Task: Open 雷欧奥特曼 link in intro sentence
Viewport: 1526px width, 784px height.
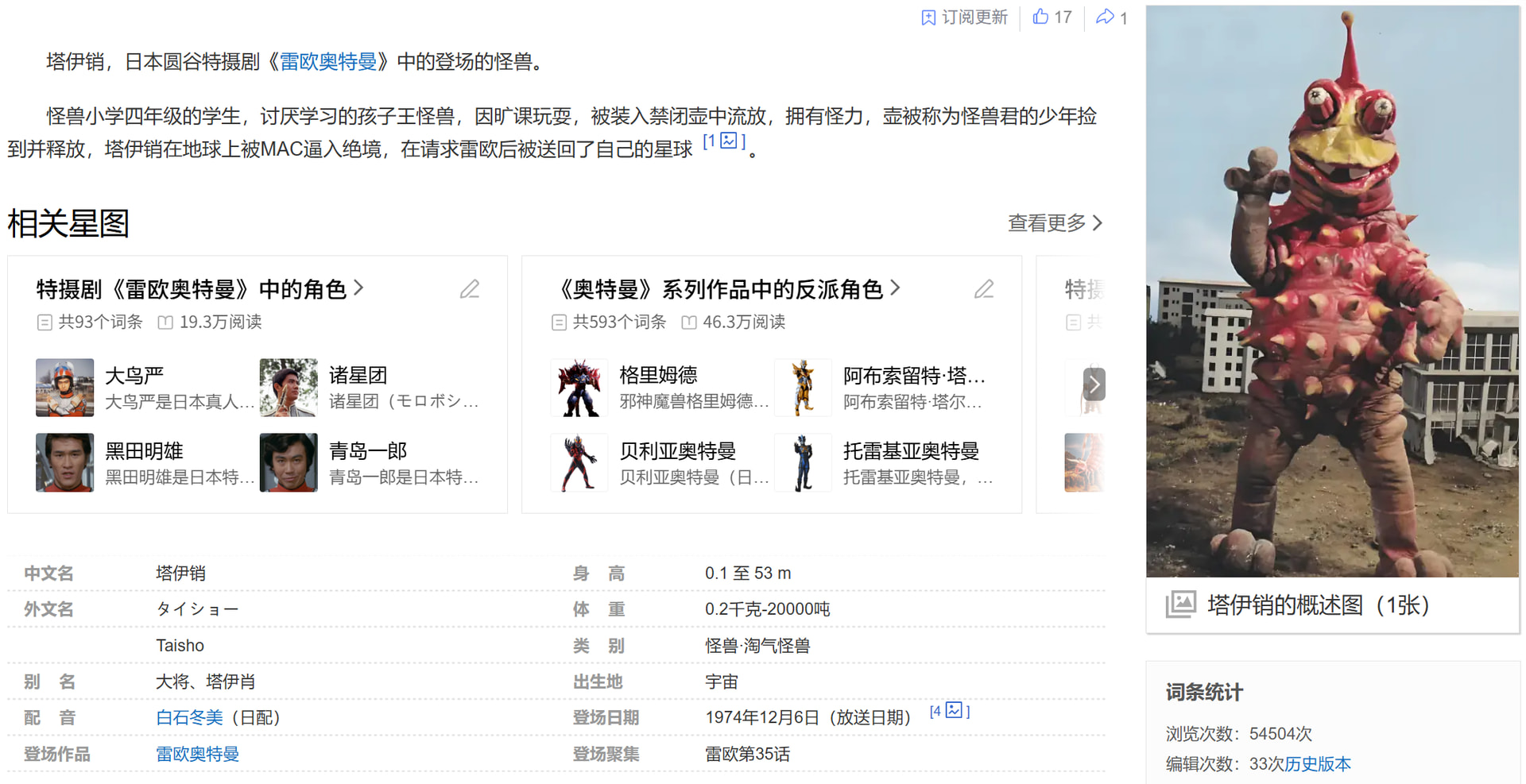Action: tap(328, 62)
